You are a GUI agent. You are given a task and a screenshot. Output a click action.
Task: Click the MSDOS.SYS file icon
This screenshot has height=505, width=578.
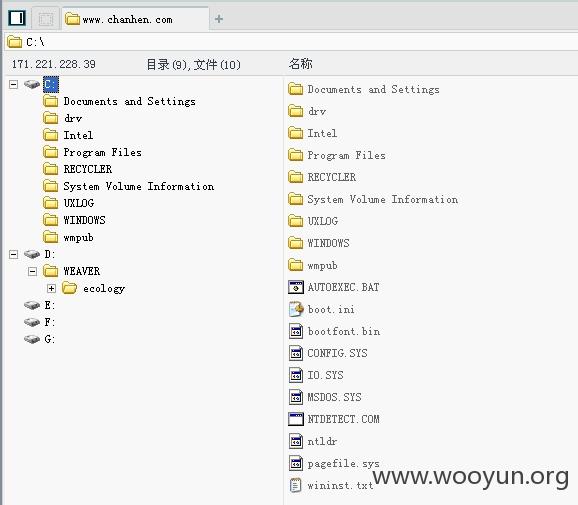[296, 397]
